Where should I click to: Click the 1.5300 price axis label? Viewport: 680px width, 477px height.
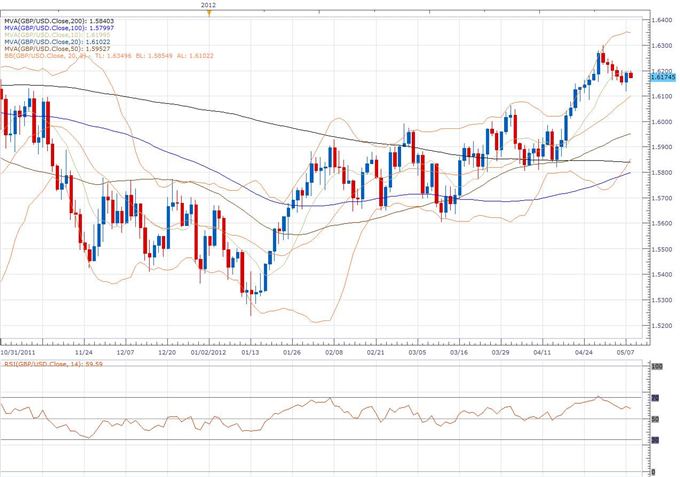(x=662, y=300)
